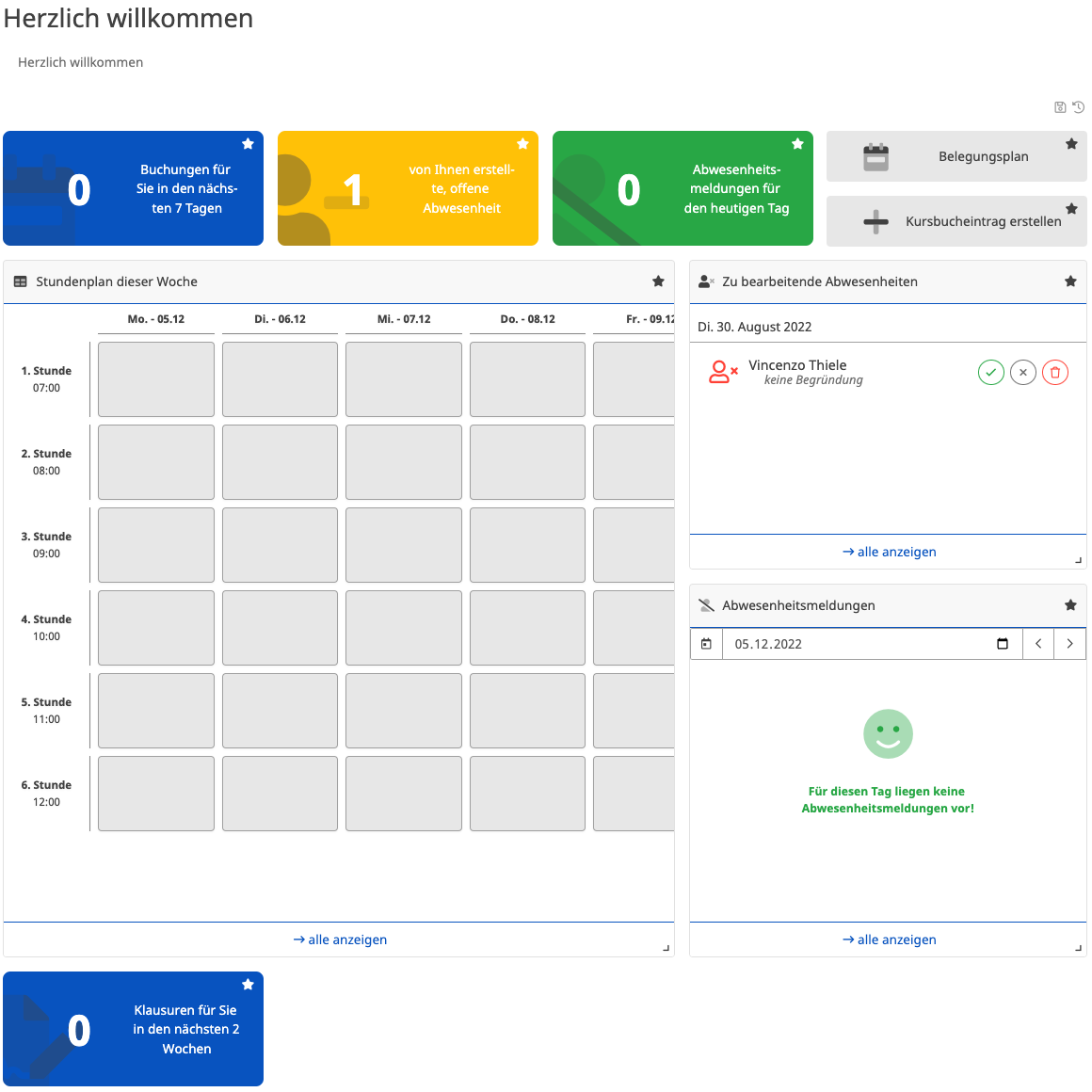Approve Vincenzo Thiele's absence with green checkmark

(990, 373)
